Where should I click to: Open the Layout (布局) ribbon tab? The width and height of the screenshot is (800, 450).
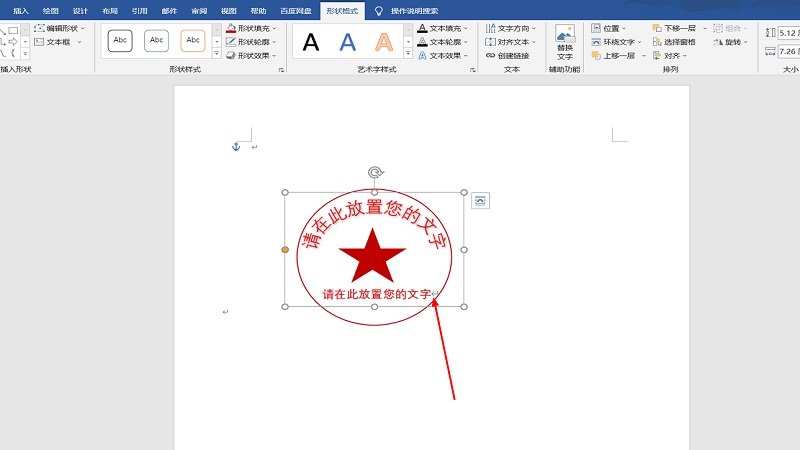point(110,10)
